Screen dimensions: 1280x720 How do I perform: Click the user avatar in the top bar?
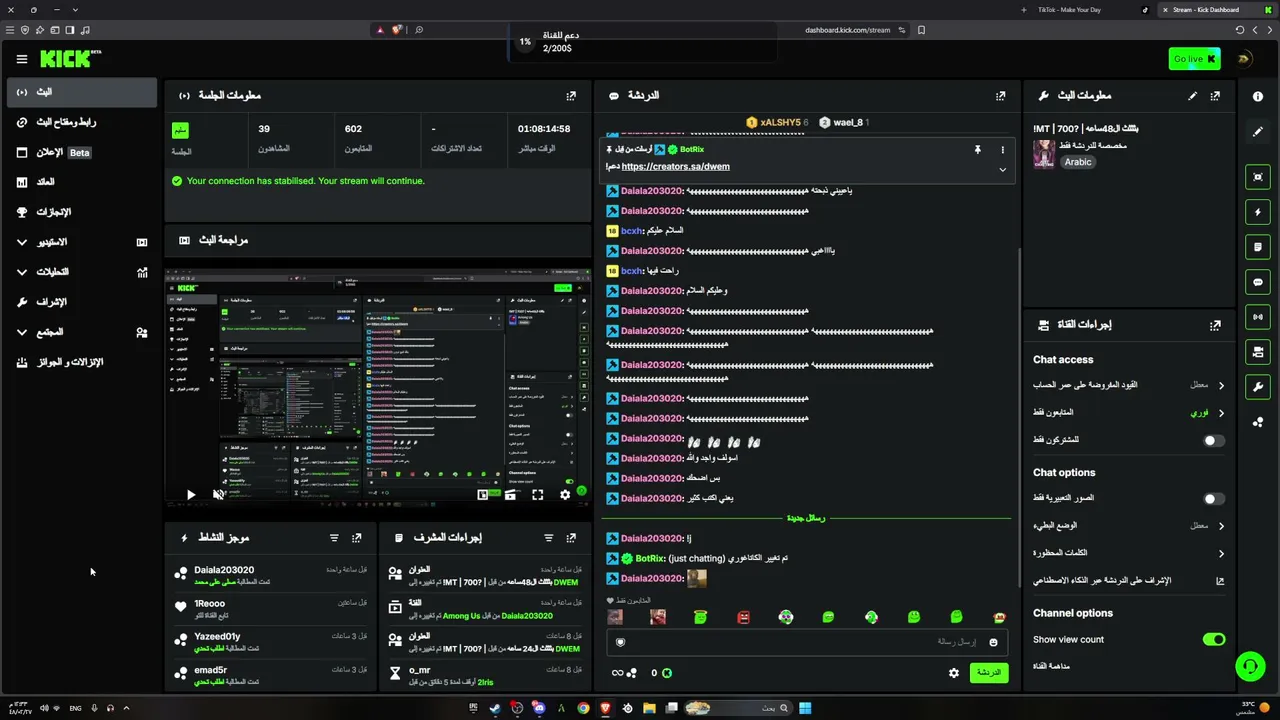(1244, 59)
